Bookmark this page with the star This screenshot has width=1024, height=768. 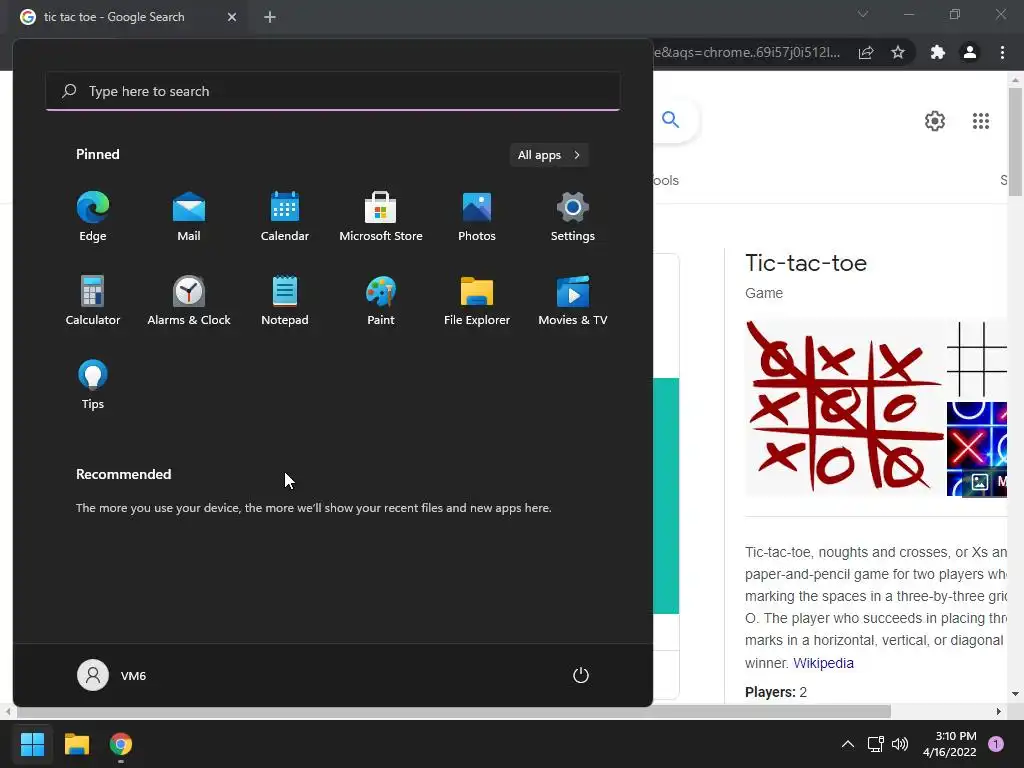coord(898,53)
